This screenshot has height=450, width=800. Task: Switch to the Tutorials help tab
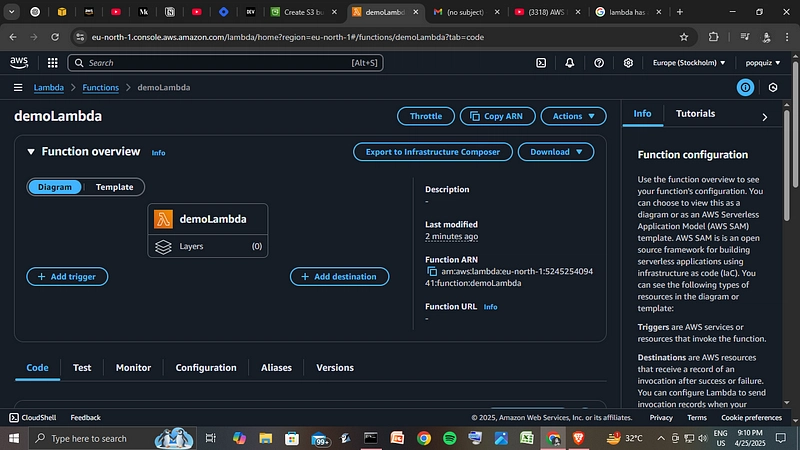[x=695, y=113]
